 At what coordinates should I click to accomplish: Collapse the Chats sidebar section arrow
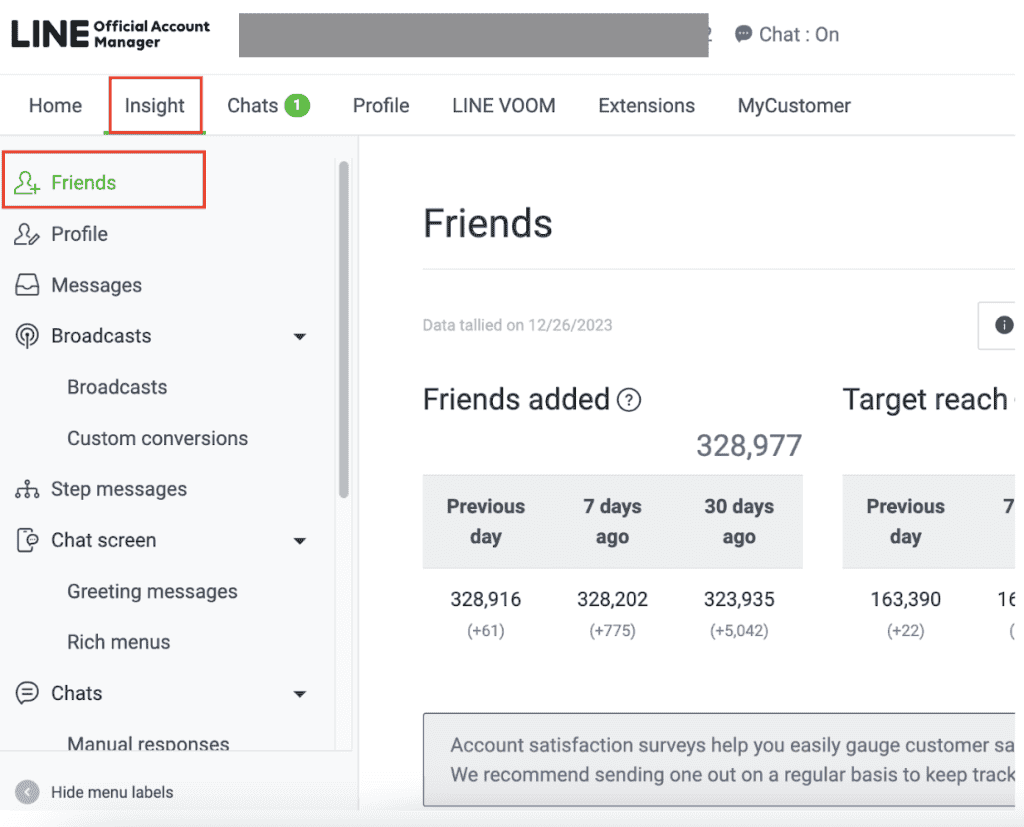click(x=300, y=694)
